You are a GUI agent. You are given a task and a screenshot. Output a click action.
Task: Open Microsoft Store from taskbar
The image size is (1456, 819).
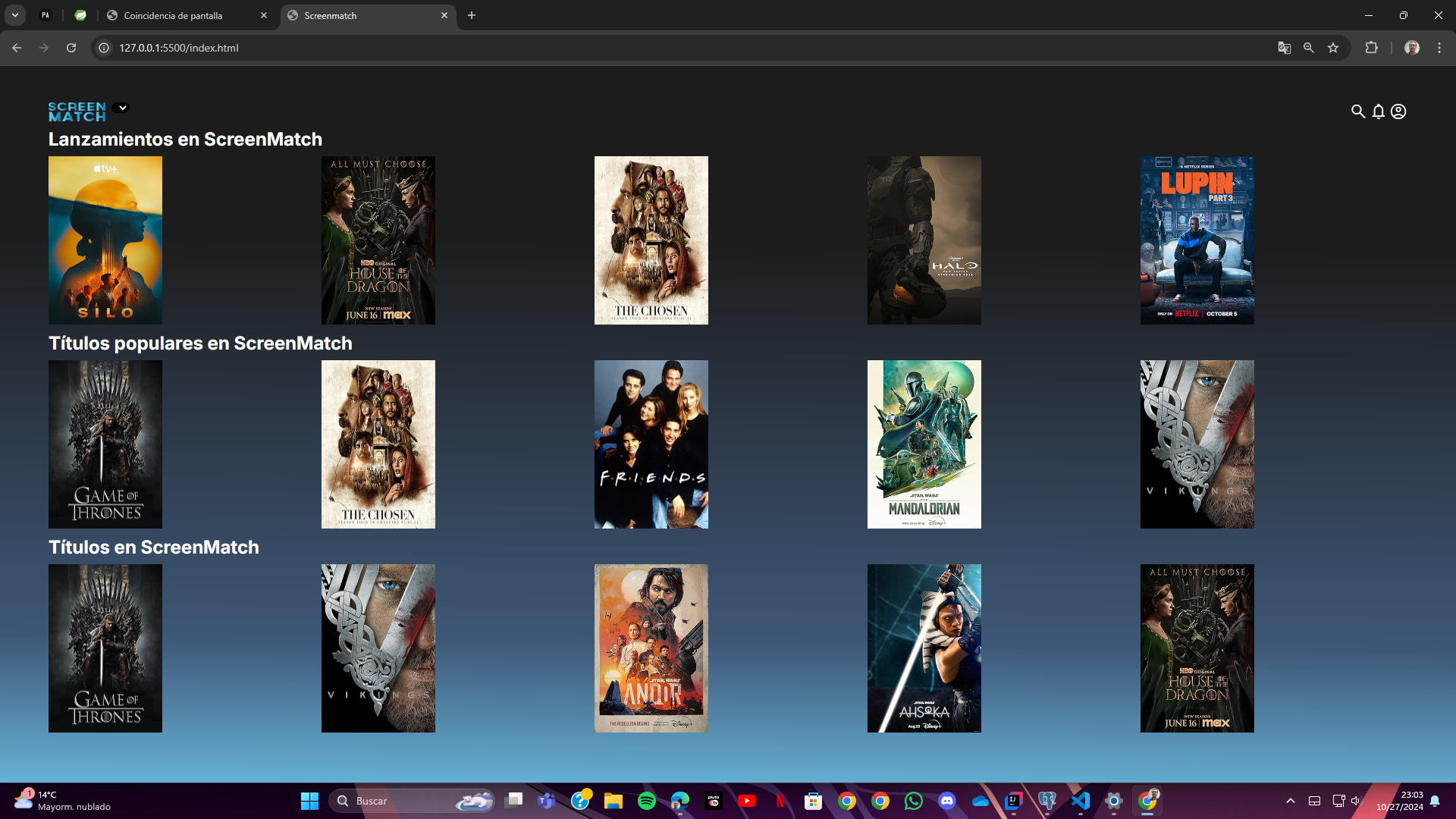click(814, 801)
